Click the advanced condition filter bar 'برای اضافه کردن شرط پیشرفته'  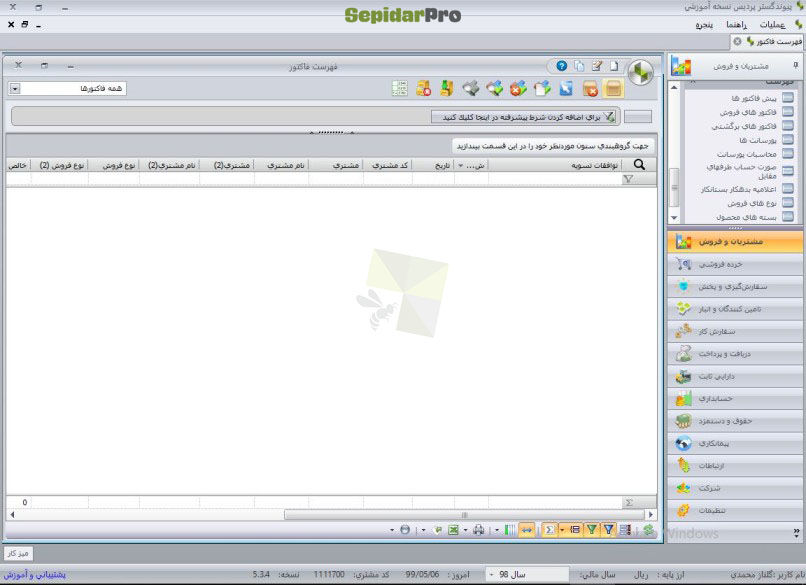[x=524, y=117]
